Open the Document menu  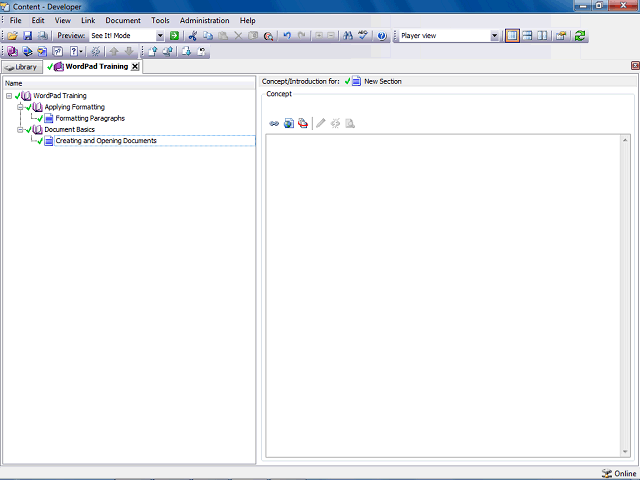(123, 20)
